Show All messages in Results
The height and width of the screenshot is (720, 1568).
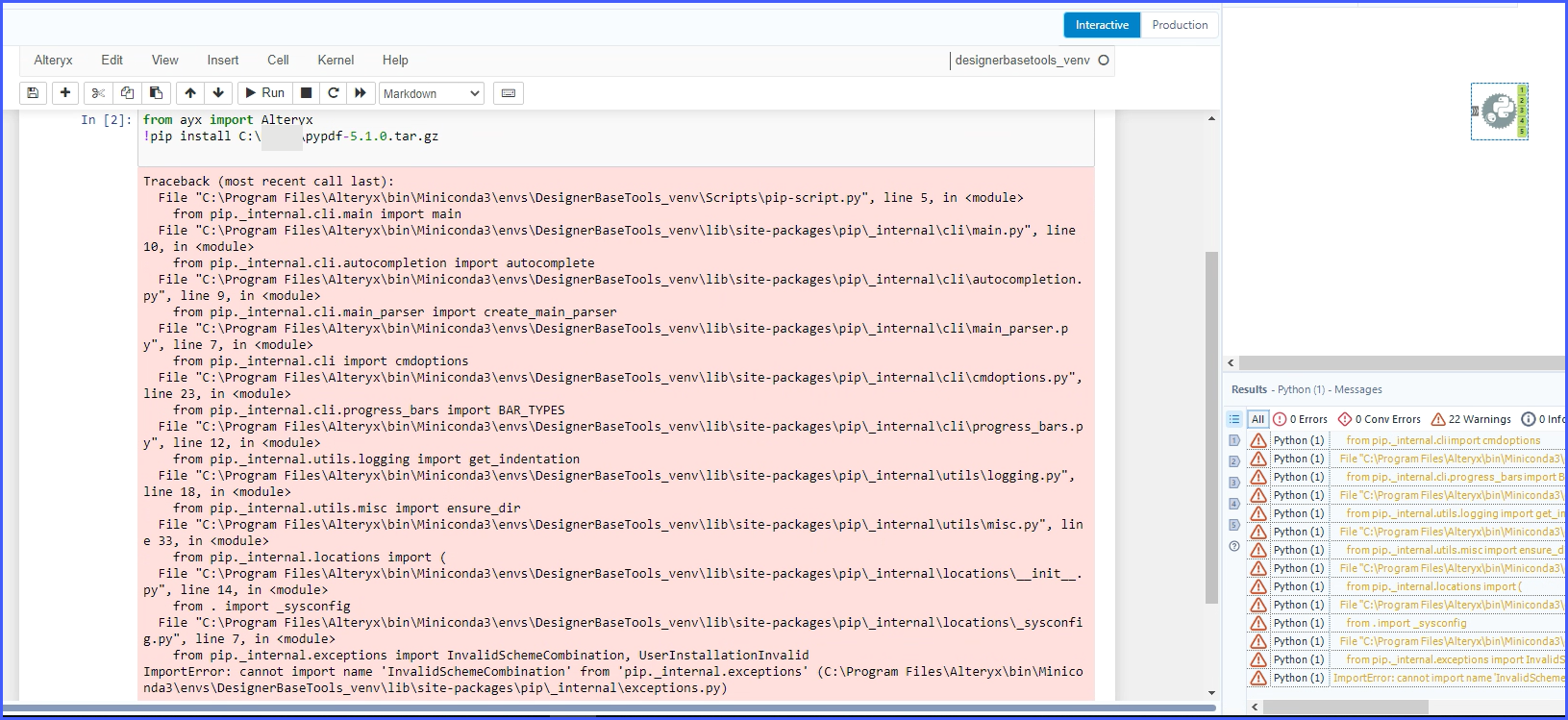[x=1257, y=419]
